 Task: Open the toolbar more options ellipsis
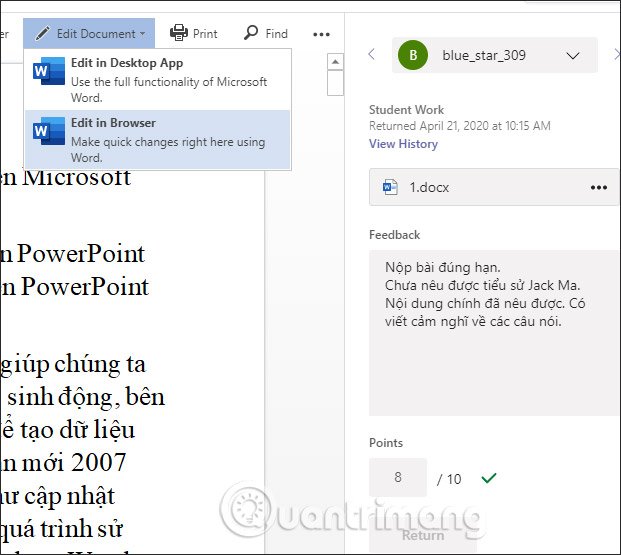tap(321, 34)
